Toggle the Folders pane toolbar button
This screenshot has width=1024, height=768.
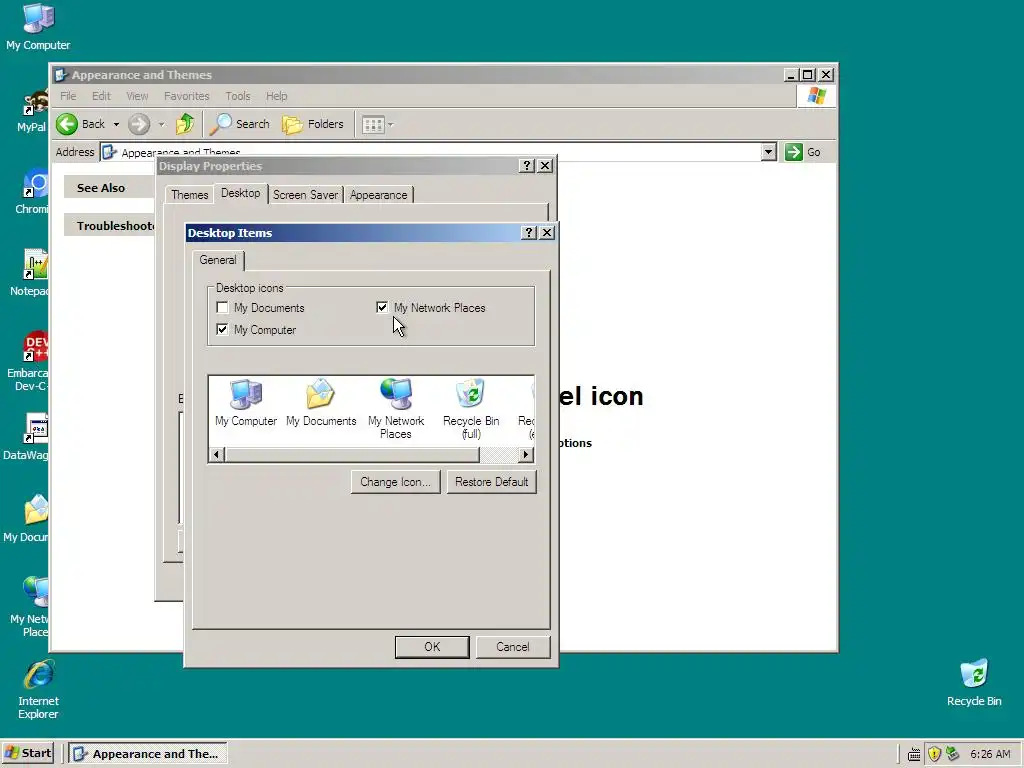pos(313,124)
